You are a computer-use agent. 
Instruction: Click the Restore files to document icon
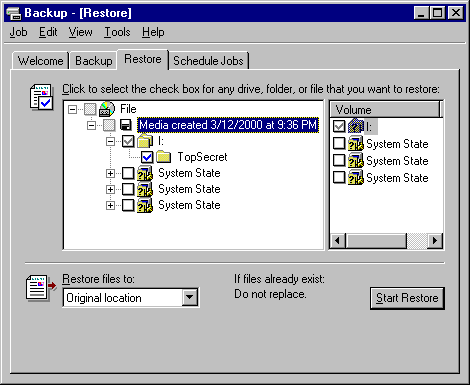tap(41, 287)
